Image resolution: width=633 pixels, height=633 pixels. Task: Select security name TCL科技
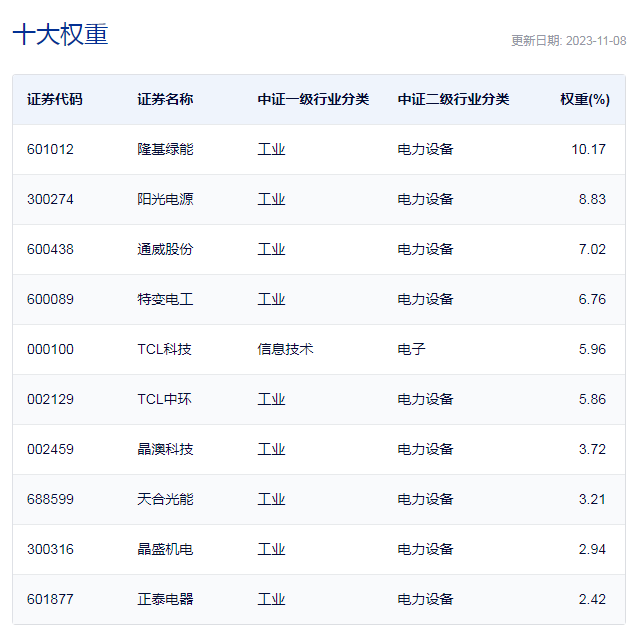pyautogui.click(x=164, y=350)
